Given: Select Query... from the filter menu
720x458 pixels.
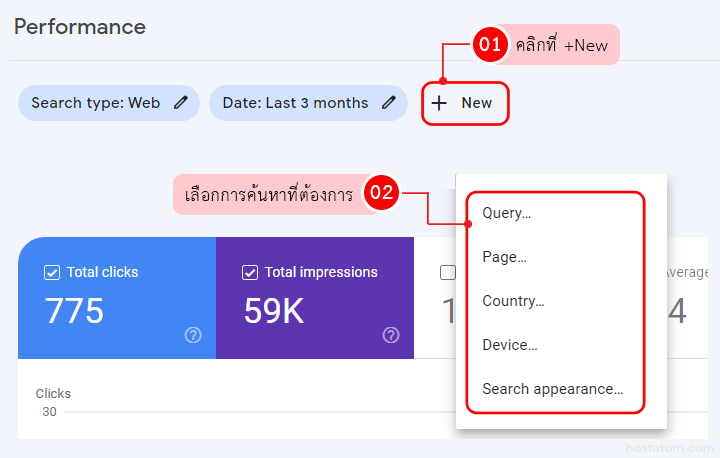Looking at the screenshot, I should [x=506, y=213].
